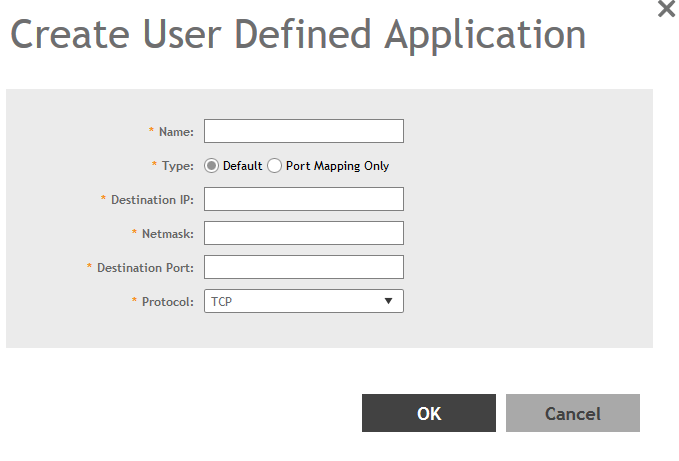Click the Port Mapping Only label text

tap(337, 166)
